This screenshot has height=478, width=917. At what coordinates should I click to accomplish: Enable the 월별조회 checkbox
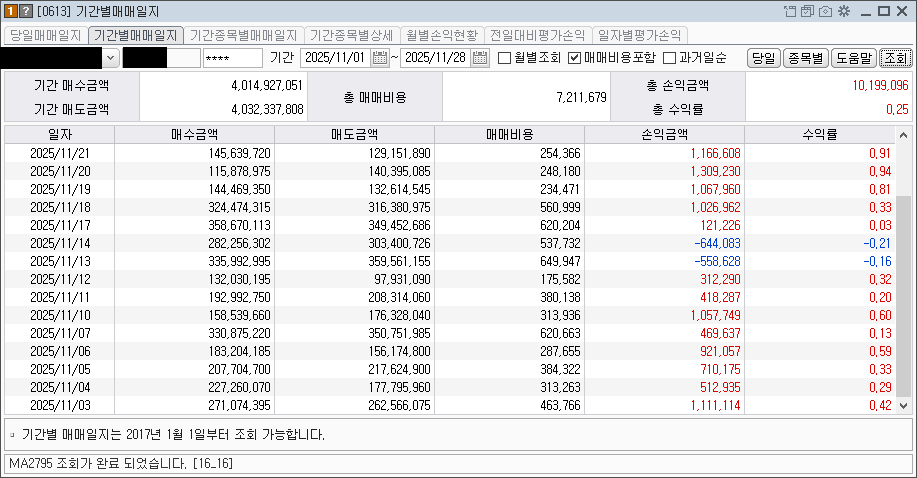coord(505,58)
